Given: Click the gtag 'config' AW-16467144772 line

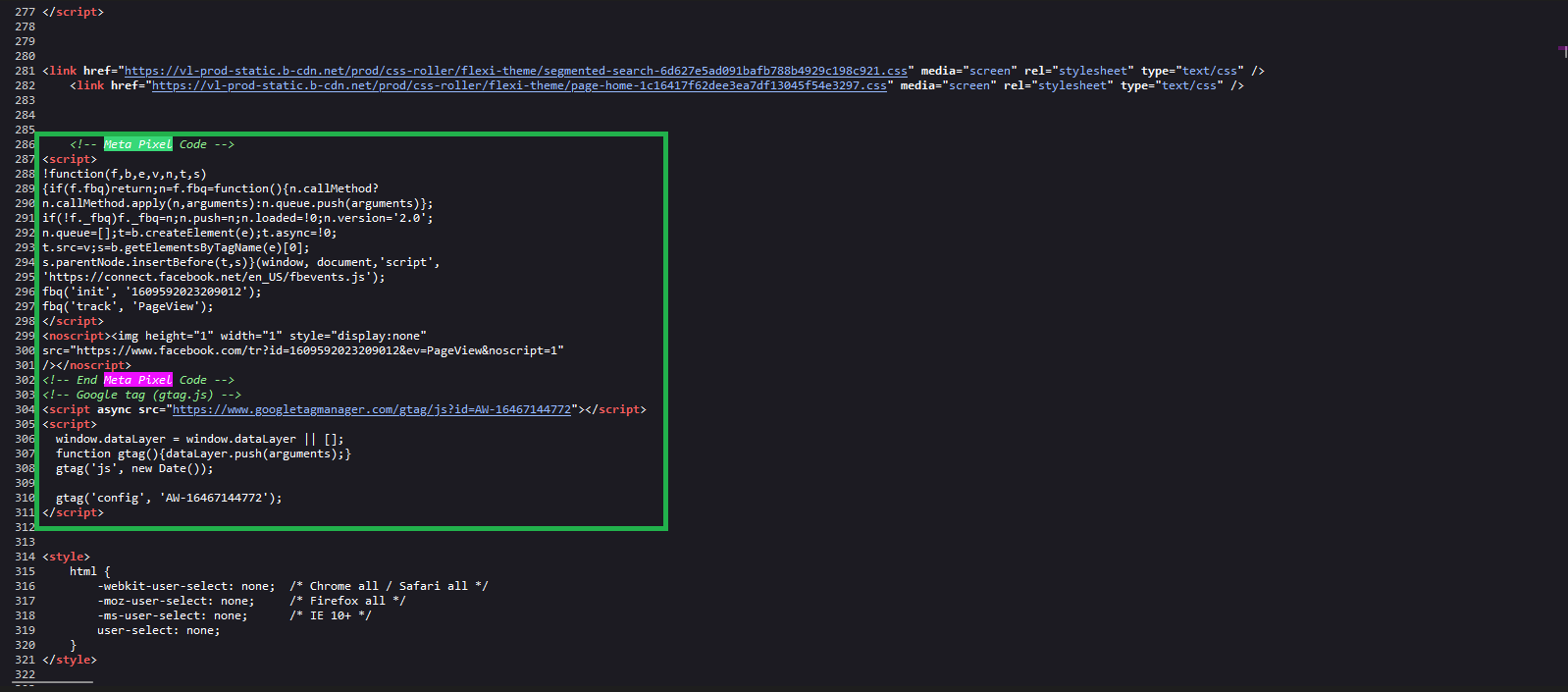Looking at the screenshot, I should (x=169, y=498).
